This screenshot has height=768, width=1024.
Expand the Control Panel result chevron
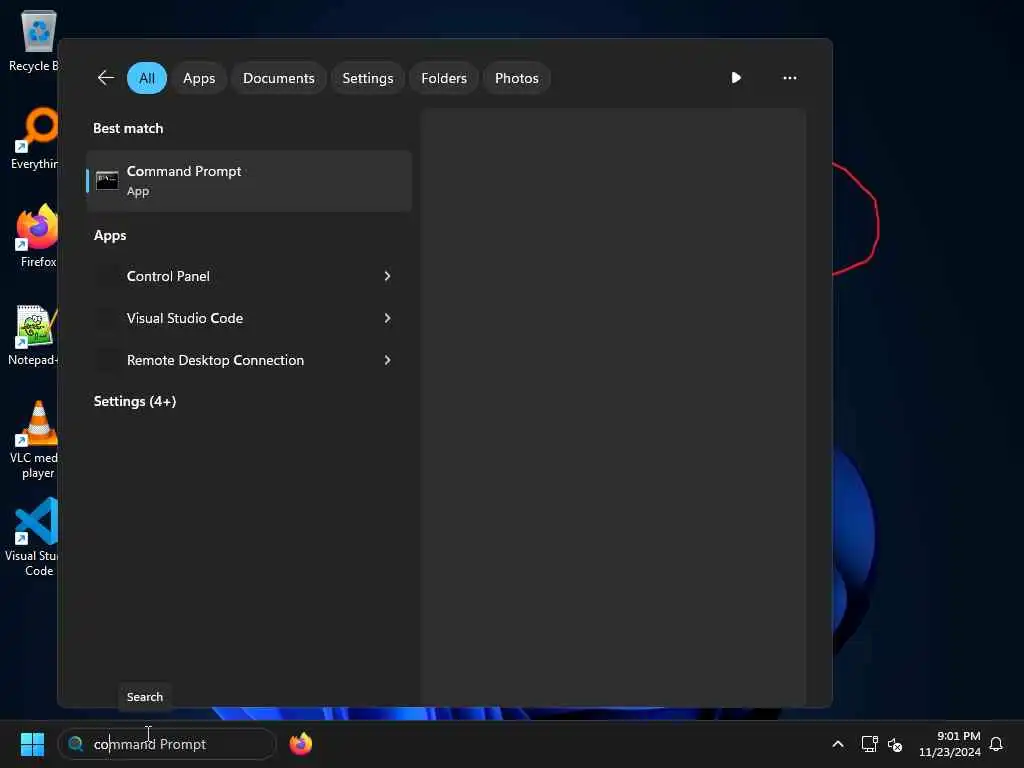point(387,276)
